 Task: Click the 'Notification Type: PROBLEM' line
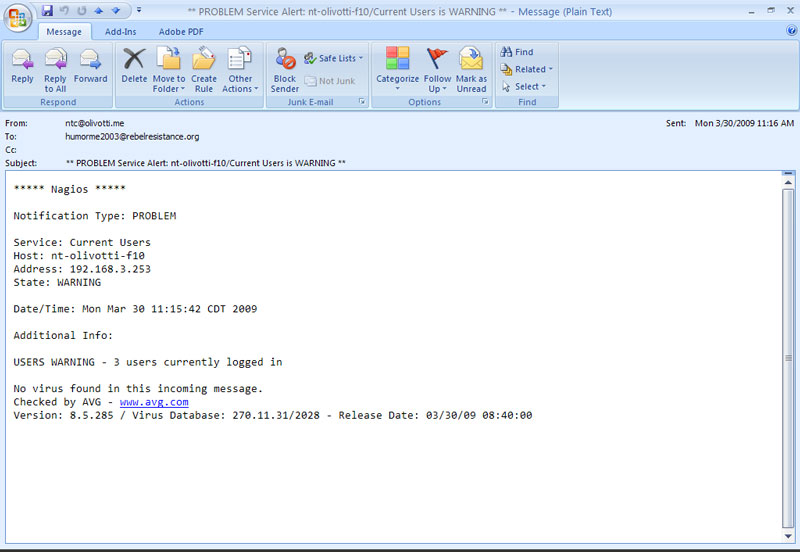[95, 216]
